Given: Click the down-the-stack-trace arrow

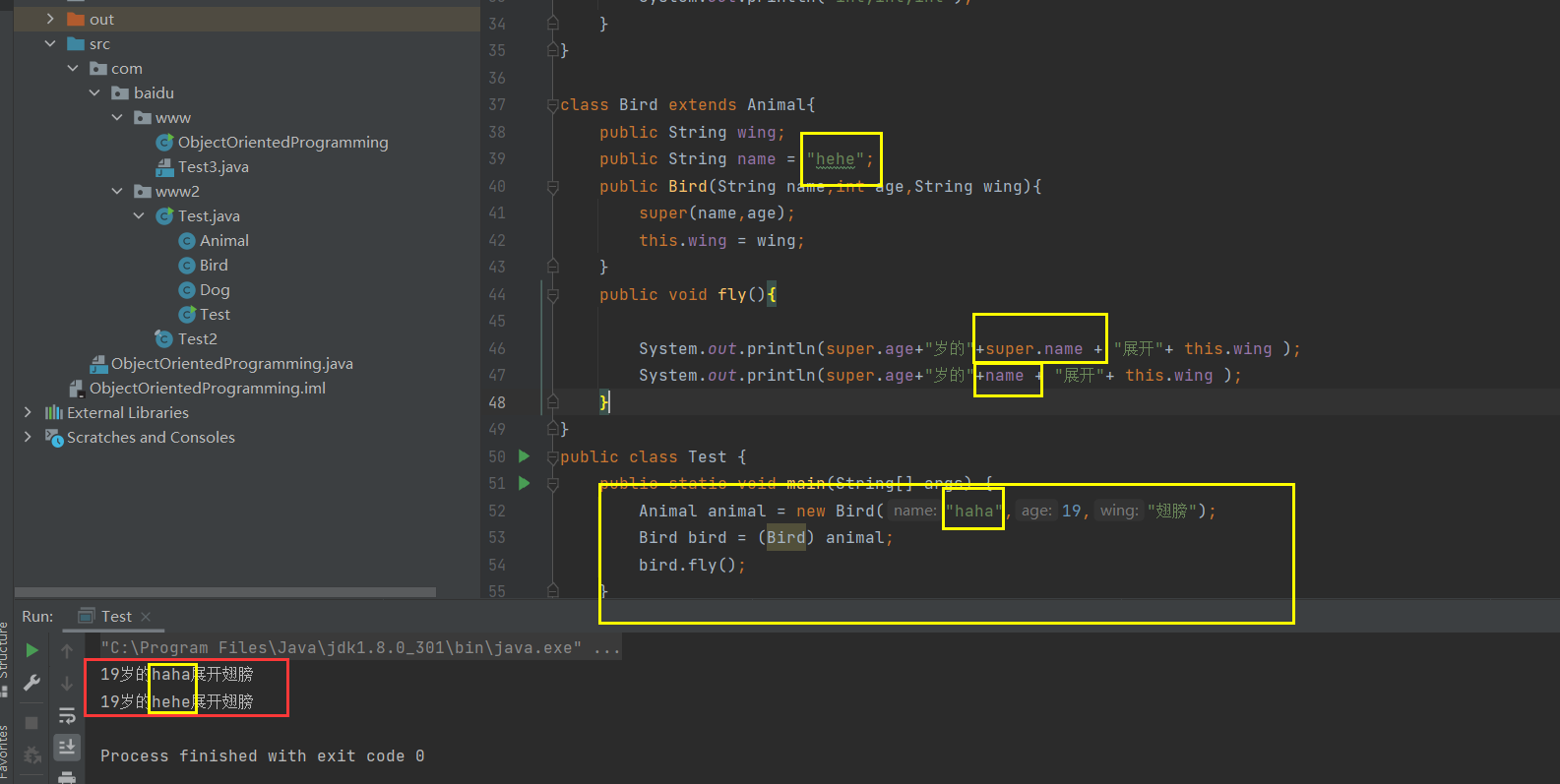Looking at the screenshot, I should point(67,683).
